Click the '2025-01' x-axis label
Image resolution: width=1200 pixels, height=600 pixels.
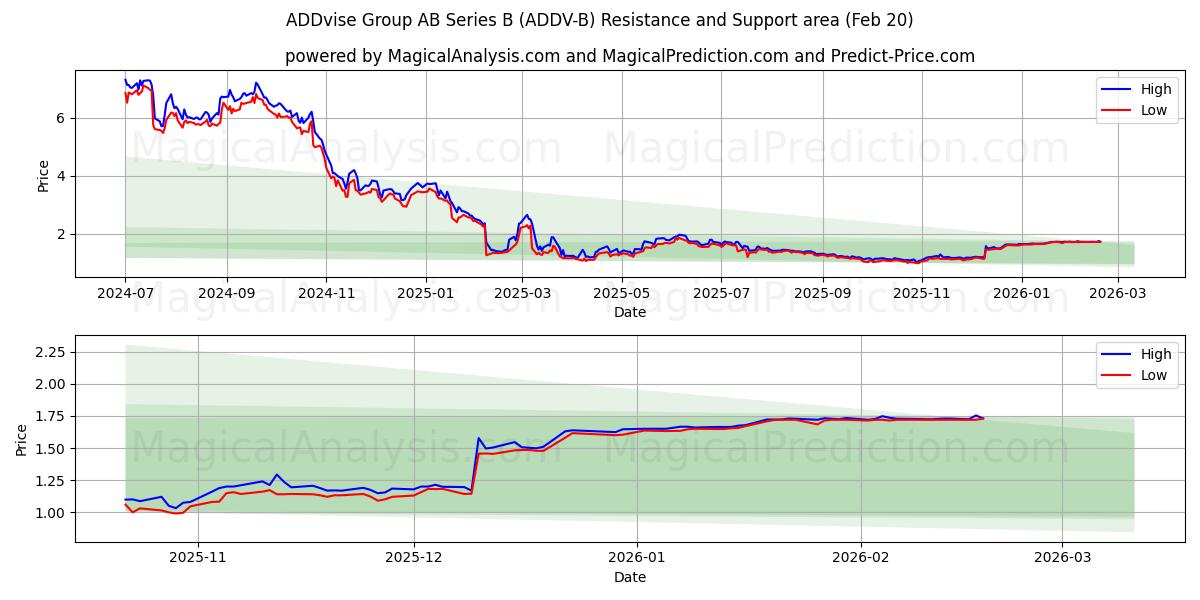(427, 294)
